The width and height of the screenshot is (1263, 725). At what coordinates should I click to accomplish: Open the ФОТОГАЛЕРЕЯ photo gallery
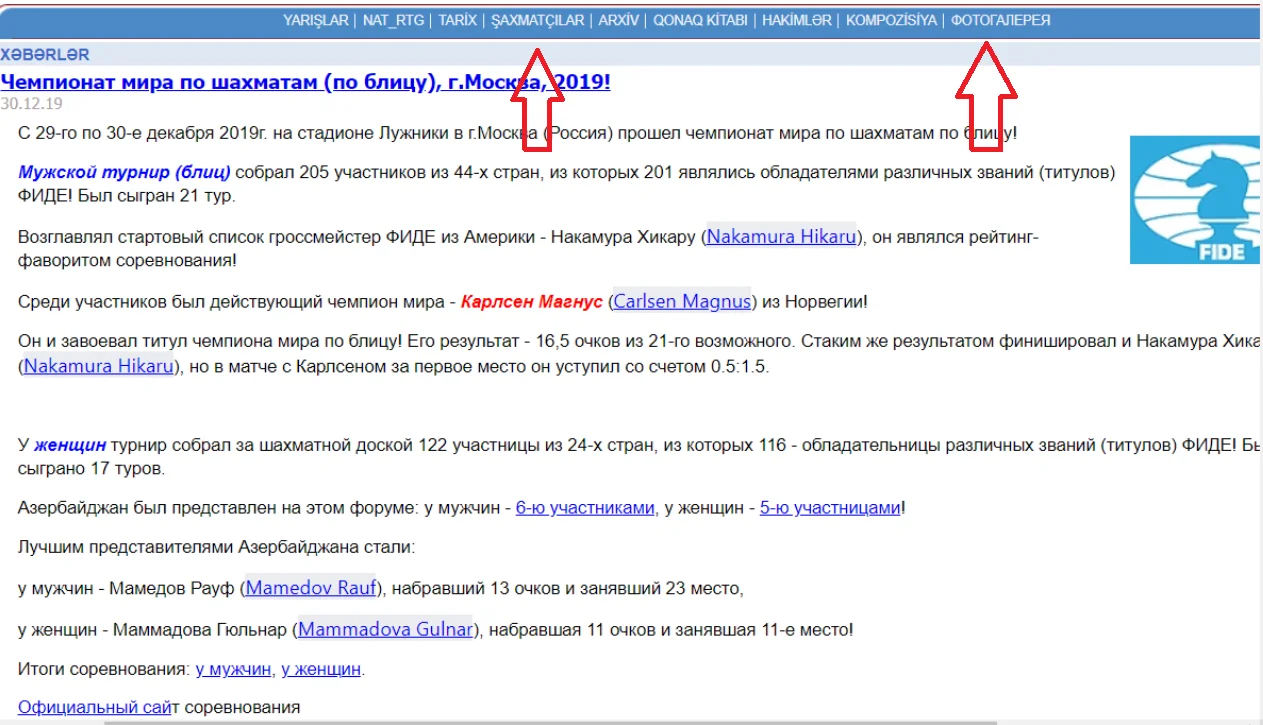[x=1001, y=20]
